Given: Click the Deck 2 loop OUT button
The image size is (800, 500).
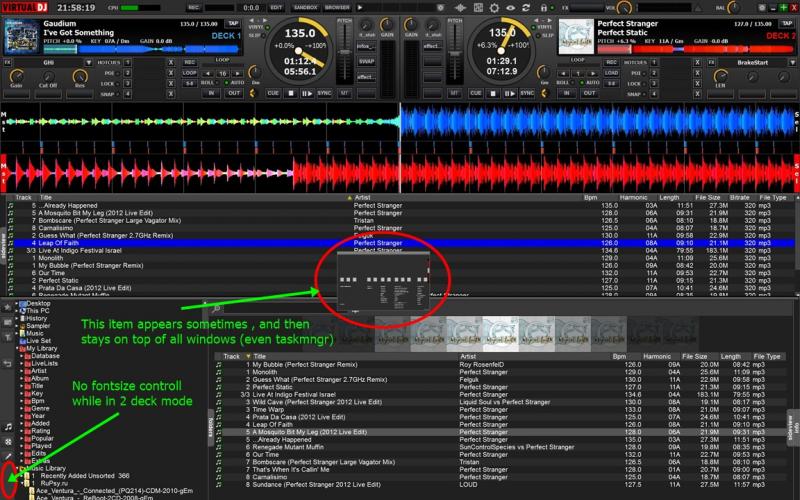Looking at the screenshot, I should (x=589, y=93).
